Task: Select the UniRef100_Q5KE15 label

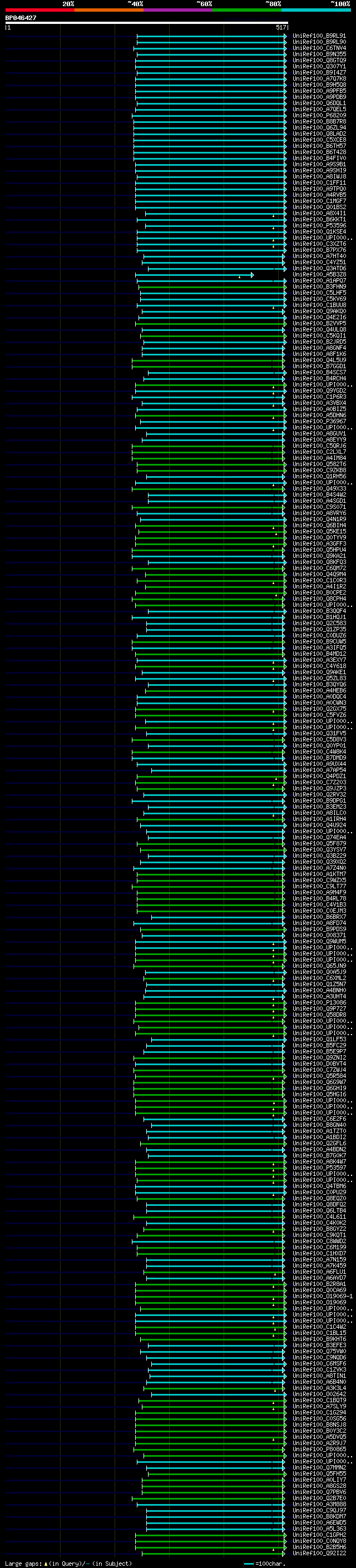Action: pyautogui.click(x=319, y=531)
